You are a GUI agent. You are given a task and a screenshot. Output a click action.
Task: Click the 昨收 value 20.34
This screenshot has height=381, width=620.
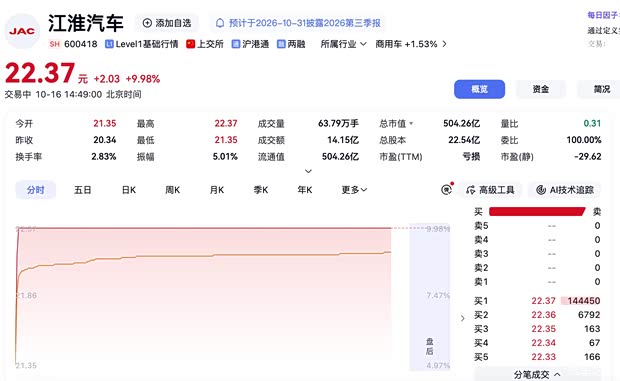coord(105,140)
